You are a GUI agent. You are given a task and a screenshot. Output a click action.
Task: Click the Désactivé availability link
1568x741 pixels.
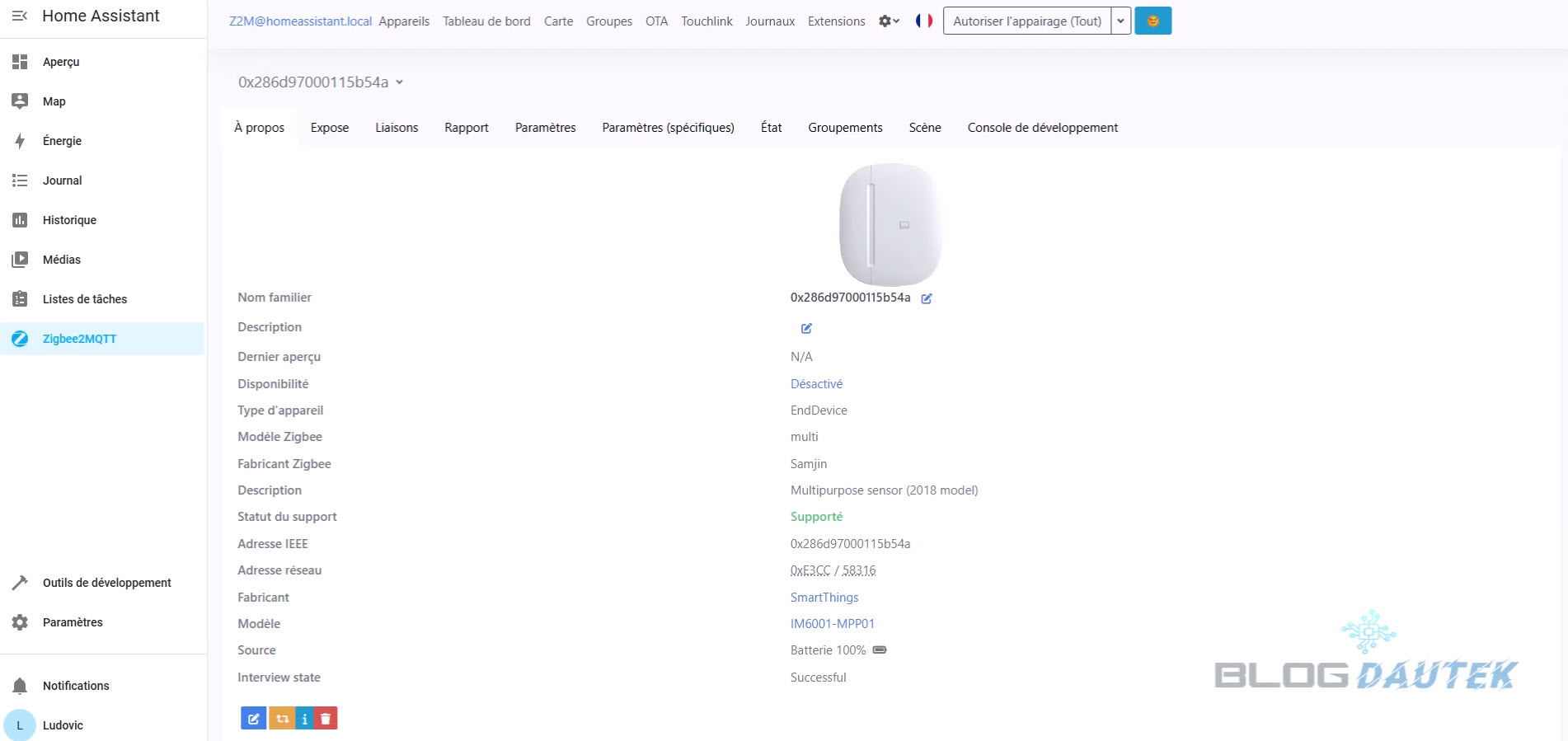pos(816,384)
